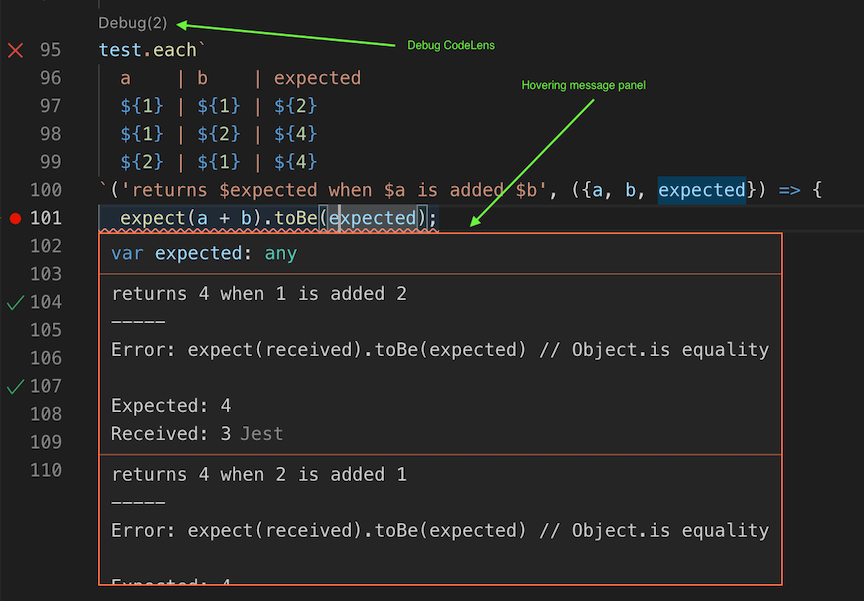Click the 'Jest' source label in hover panel
This screenshot has width=864, height=601.
(262, 434)
